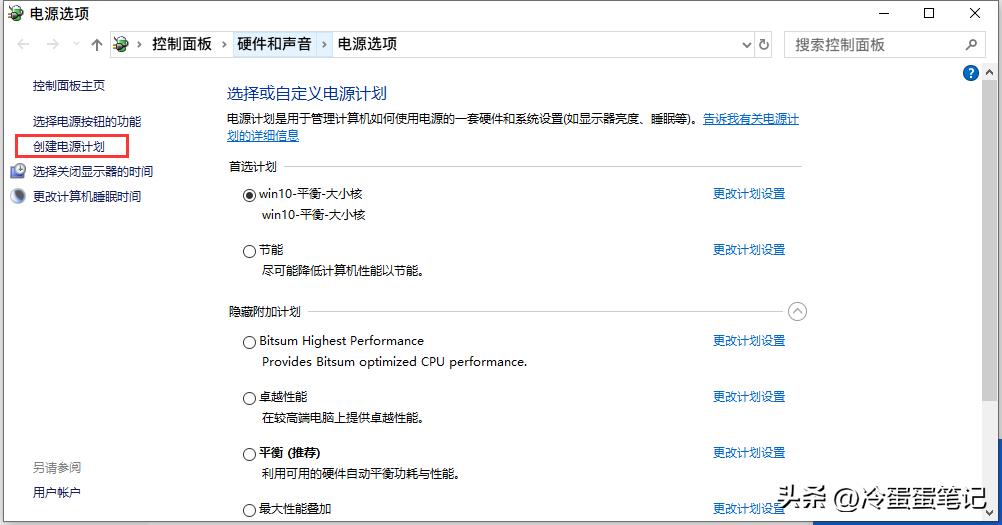Click 创建电源计划 link
Image resolution: width=1002 pixels, height=525 pixels.
[x=69, y=146]
